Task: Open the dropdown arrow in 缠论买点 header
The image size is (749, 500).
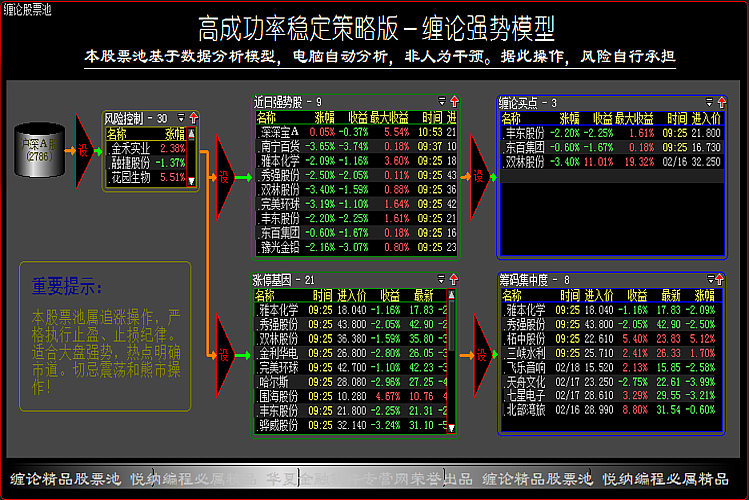Action: click(709, 102)
